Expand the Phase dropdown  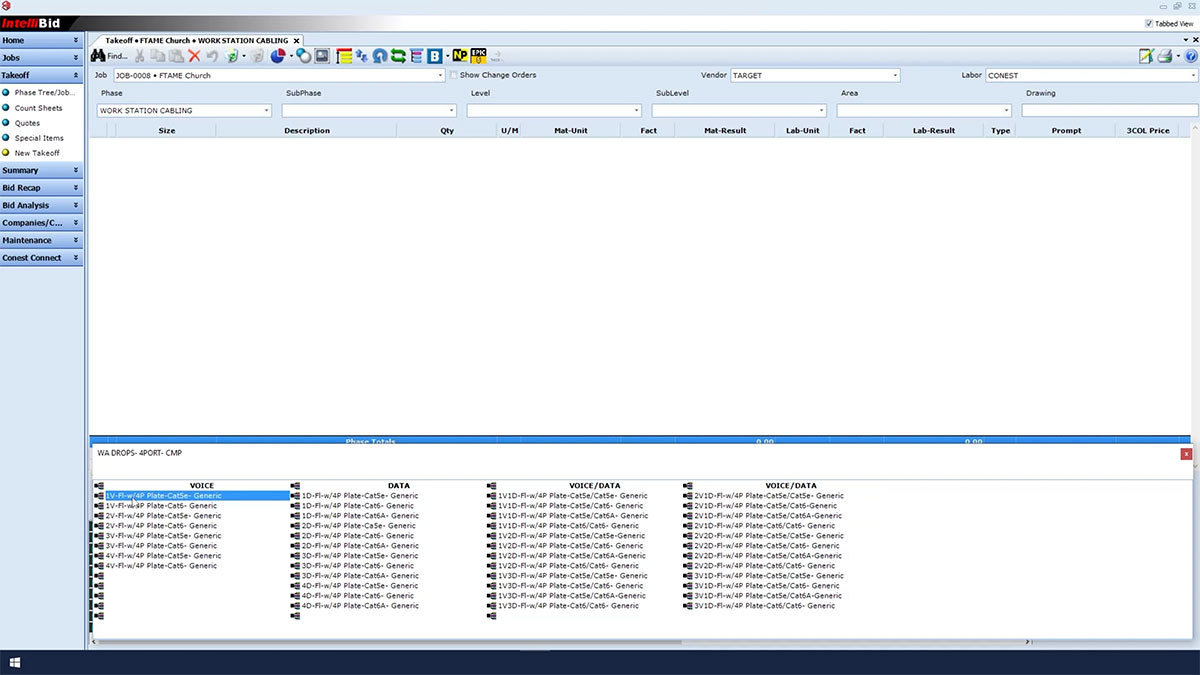click(x=266, y=111)
